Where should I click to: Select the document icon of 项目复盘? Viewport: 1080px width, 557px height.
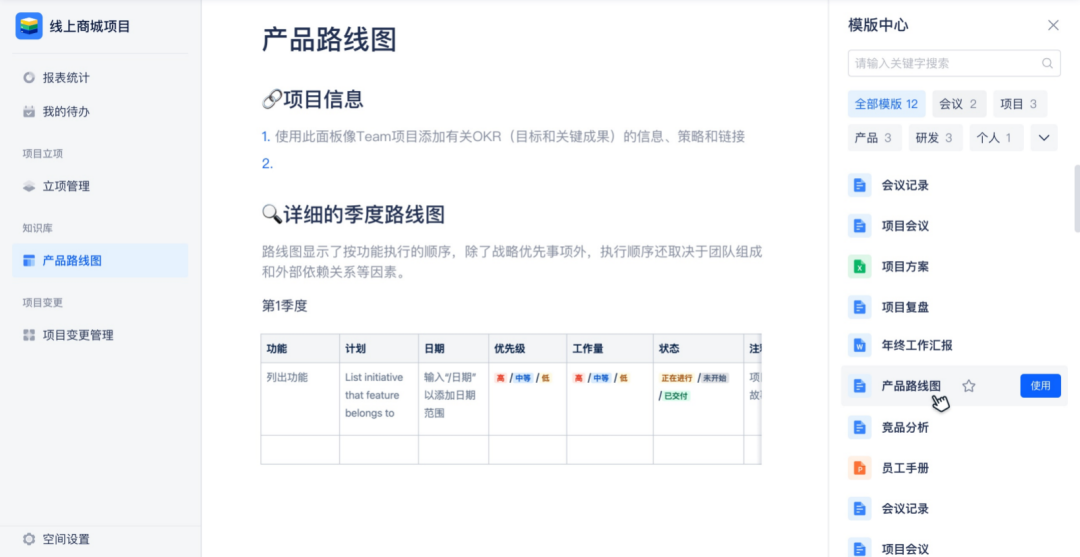pos(859,306)
